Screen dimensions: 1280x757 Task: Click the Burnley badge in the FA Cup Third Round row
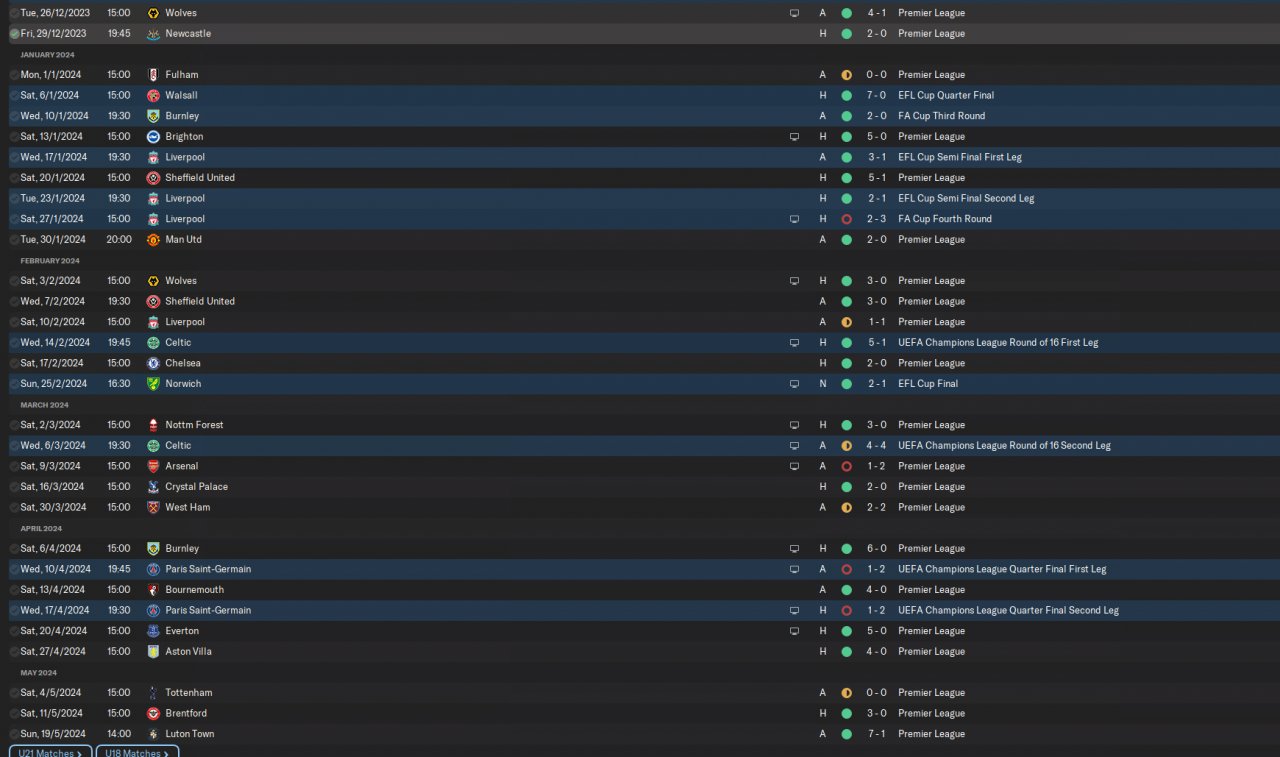pyautogui.click(x=153, y=116)
